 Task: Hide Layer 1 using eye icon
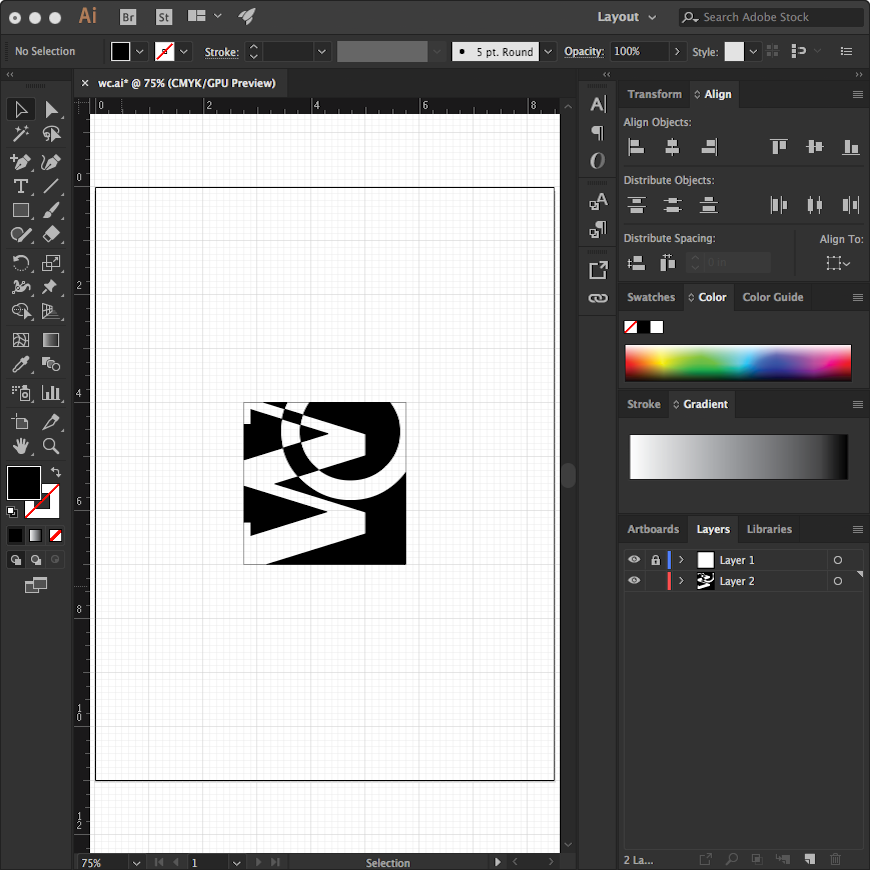634,560
